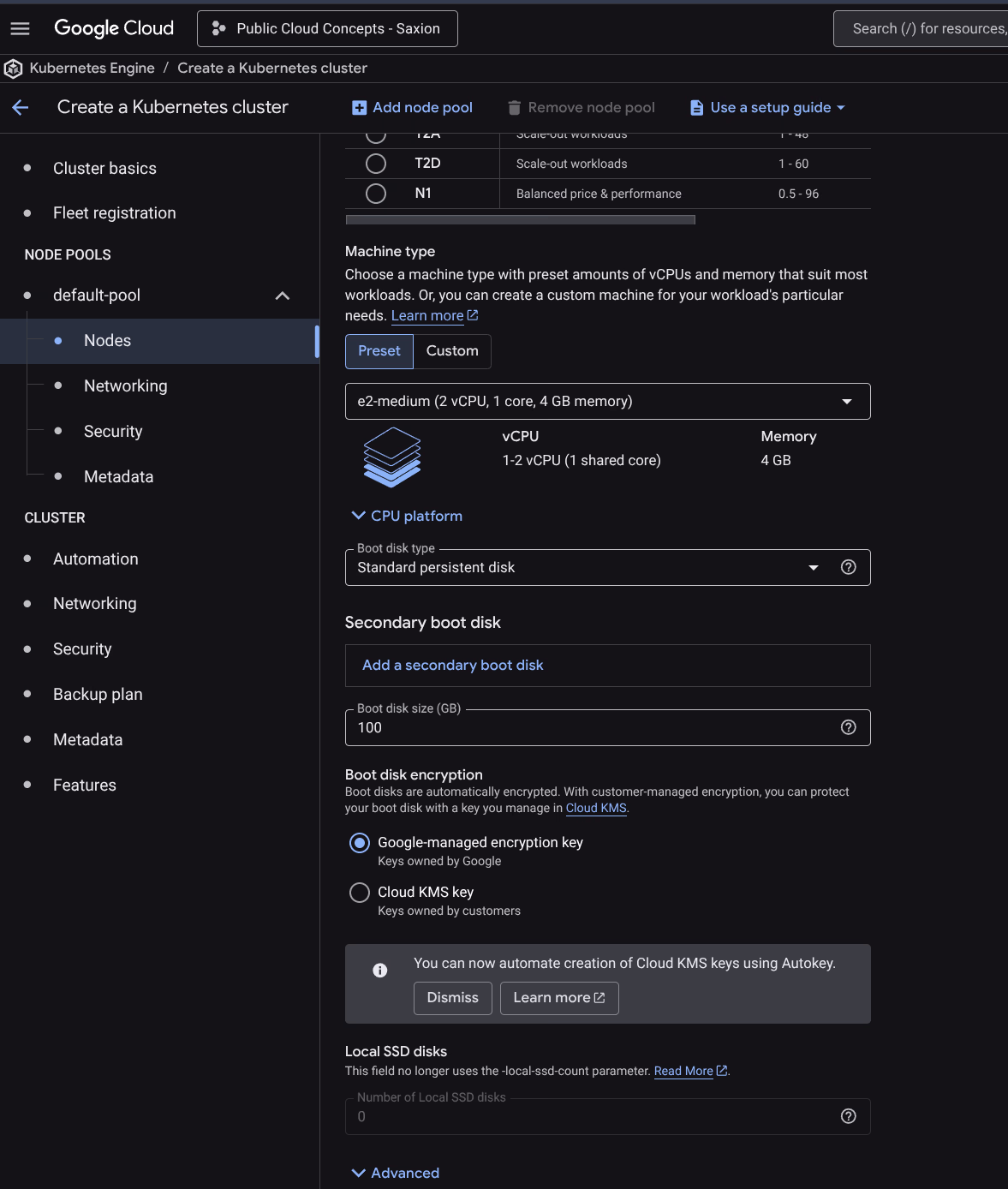Switch to the Custom machine type tab
The height and width of the screenshot is (1189, 1008).
452,351
